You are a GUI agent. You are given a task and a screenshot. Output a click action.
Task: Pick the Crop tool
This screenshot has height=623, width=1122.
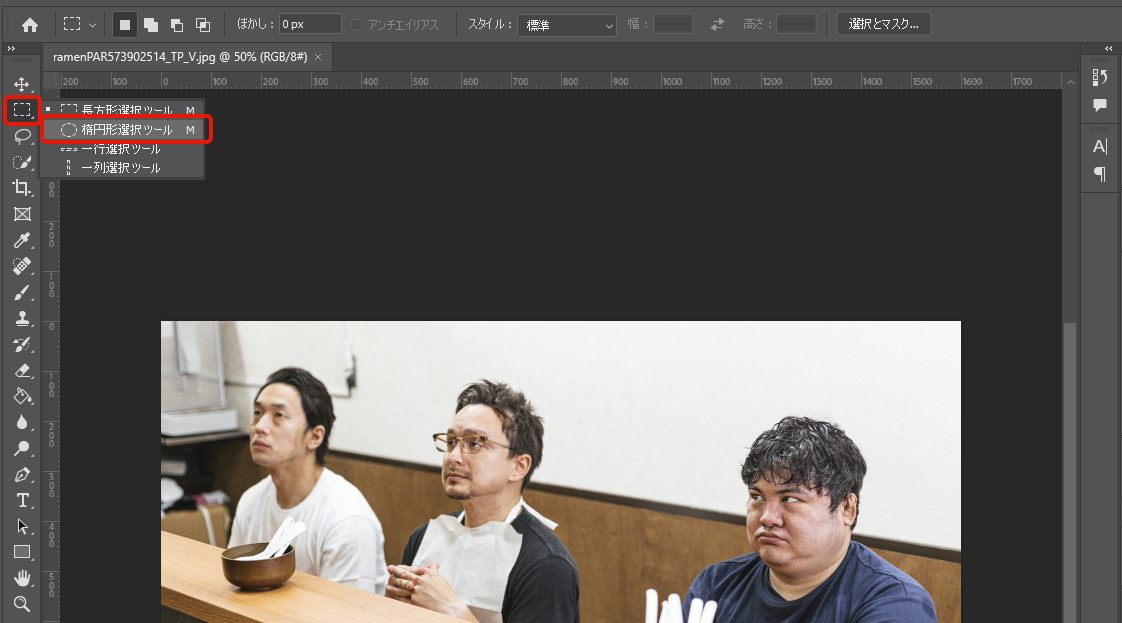pos(21,188)
